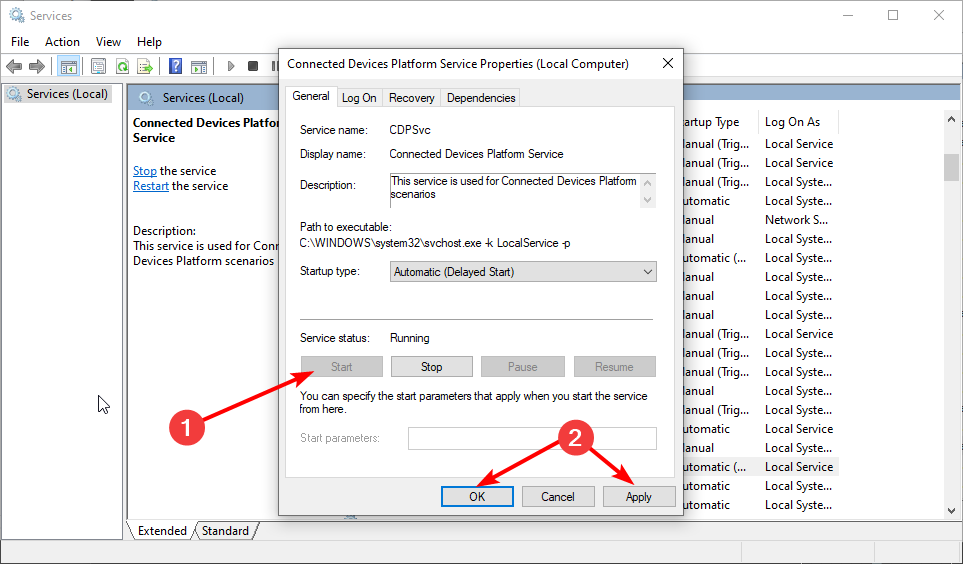Click the Restart the service link

click(151, 186)
